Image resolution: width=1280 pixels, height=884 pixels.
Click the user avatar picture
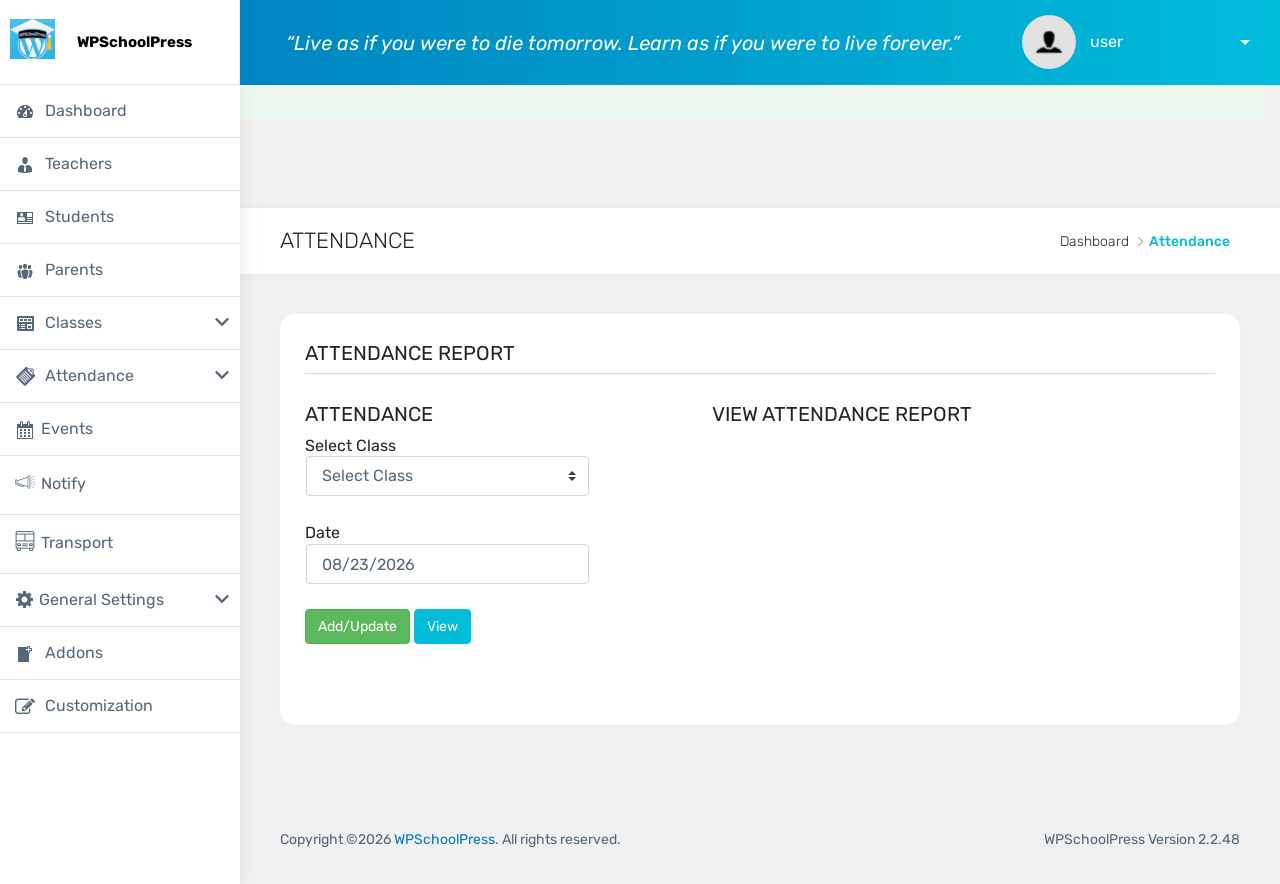[x=1049, y=42]
